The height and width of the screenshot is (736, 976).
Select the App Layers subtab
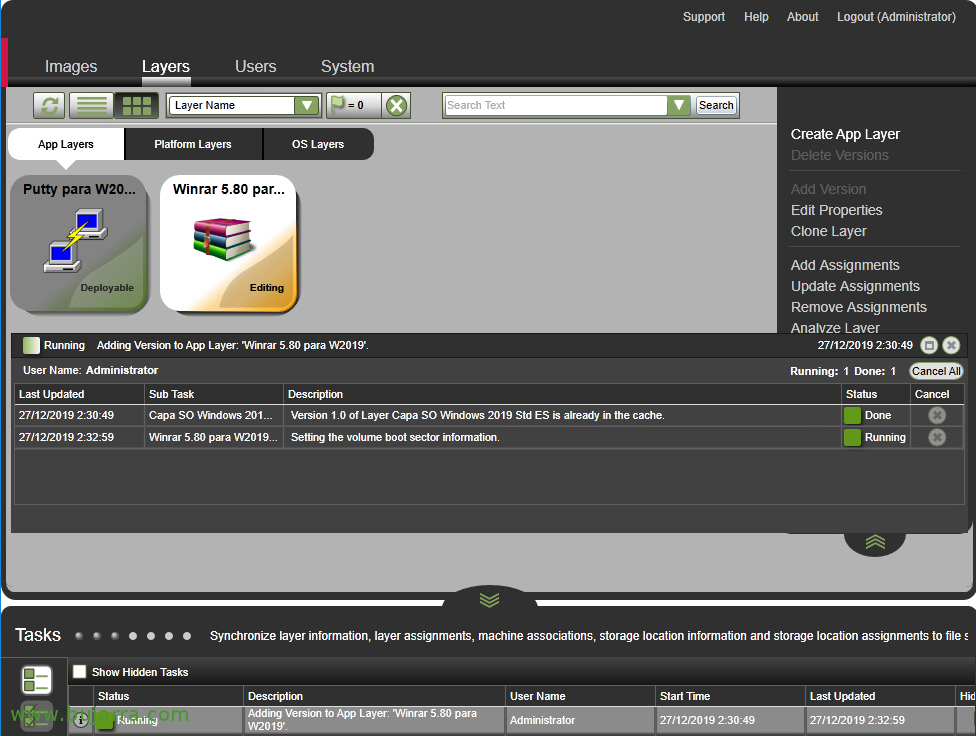click(x=66, y=144)
